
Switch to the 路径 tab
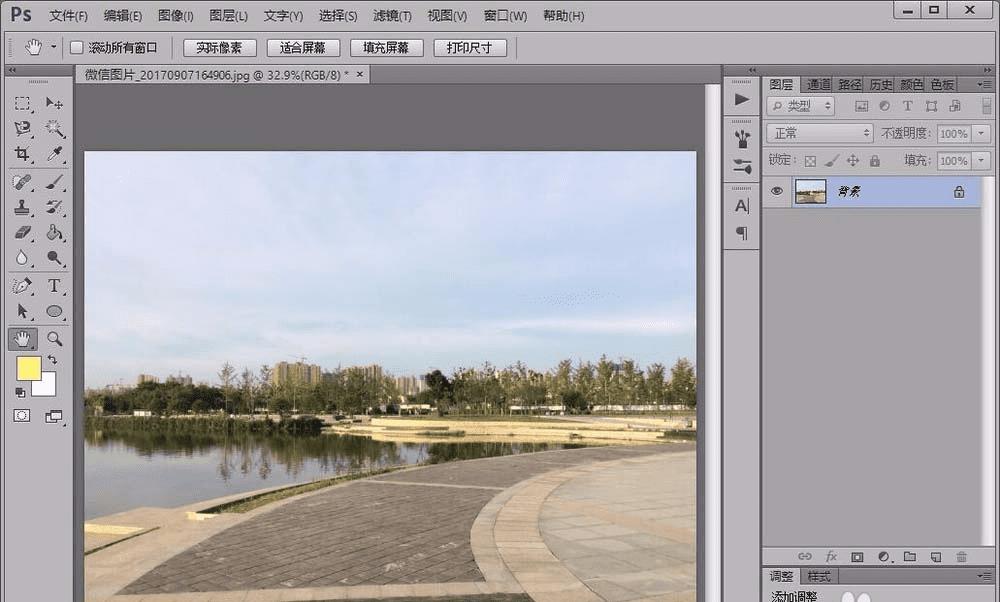click(849, 84)
